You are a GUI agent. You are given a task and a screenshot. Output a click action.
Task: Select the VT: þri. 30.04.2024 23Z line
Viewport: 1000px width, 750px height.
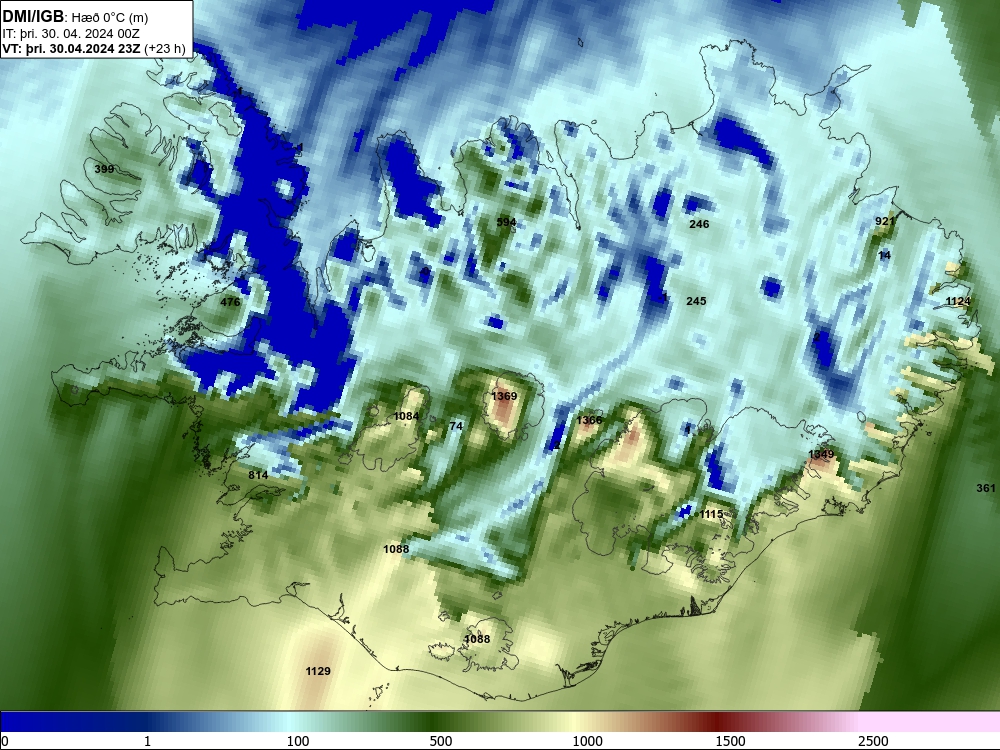(94, 48)
